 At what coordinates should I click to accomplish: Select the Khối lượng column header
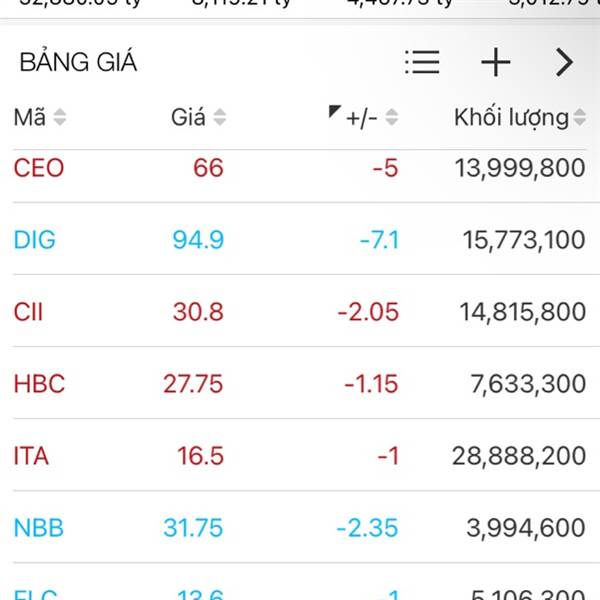[511, 118]
